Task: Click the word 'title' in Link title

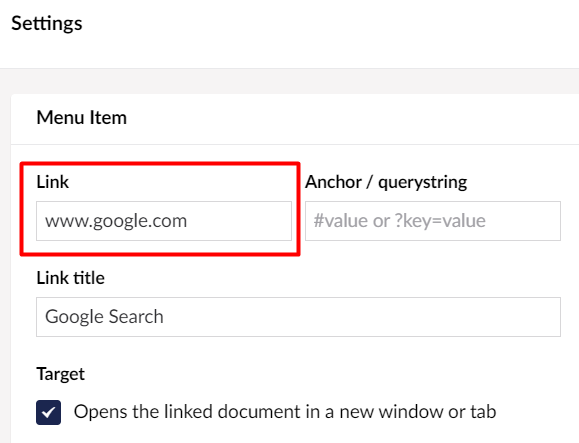Action: click(x=89, y=278)
